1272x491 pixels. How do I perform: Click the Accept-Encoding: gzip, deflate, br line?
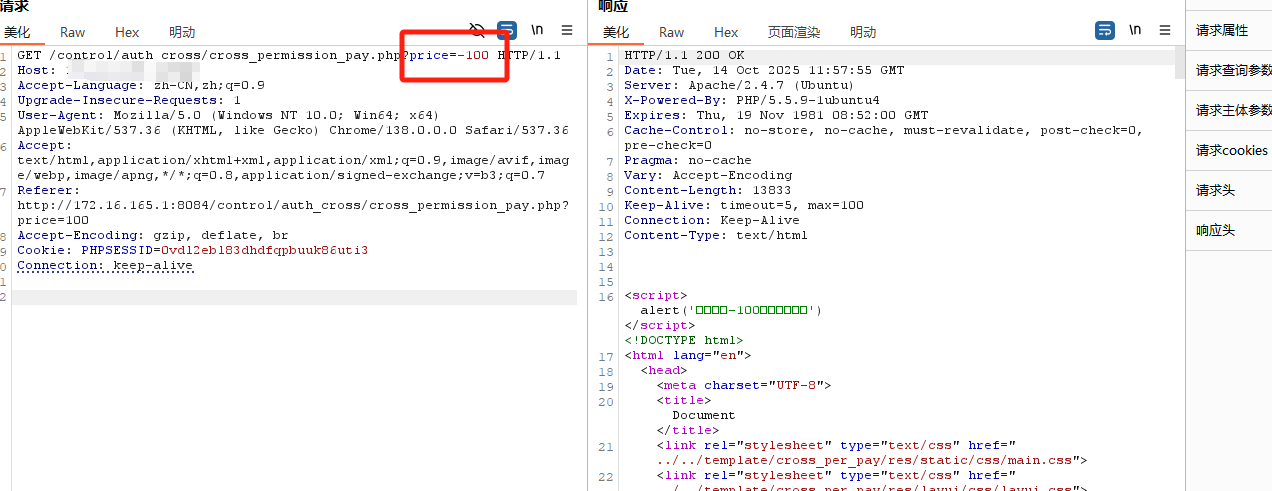pyautogui.click(x=152, y=235)
